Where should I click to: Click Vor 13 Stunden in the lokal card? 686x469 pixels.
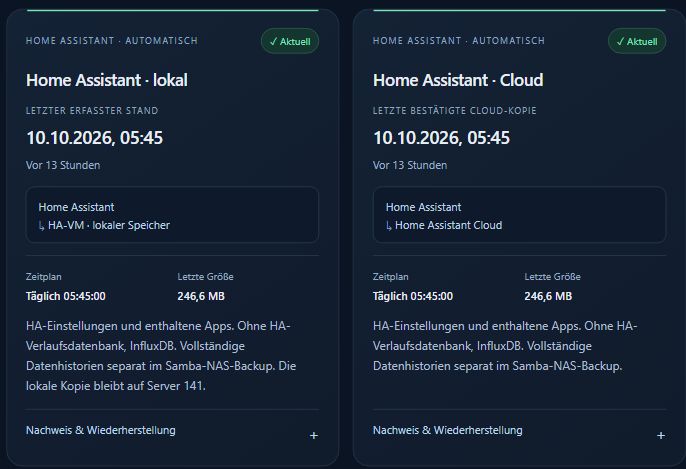63,165
